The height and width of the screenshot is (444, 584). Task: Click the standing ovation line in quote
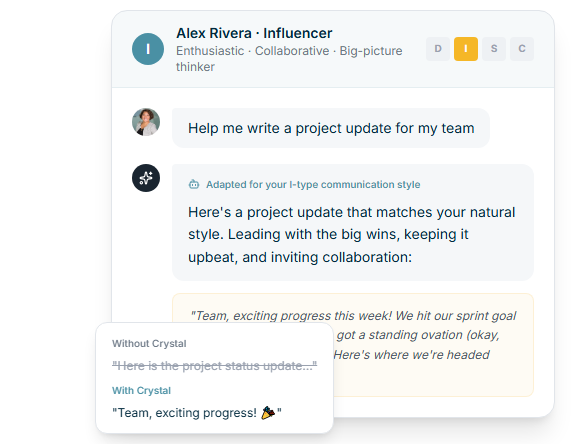(x=418, y=335)
